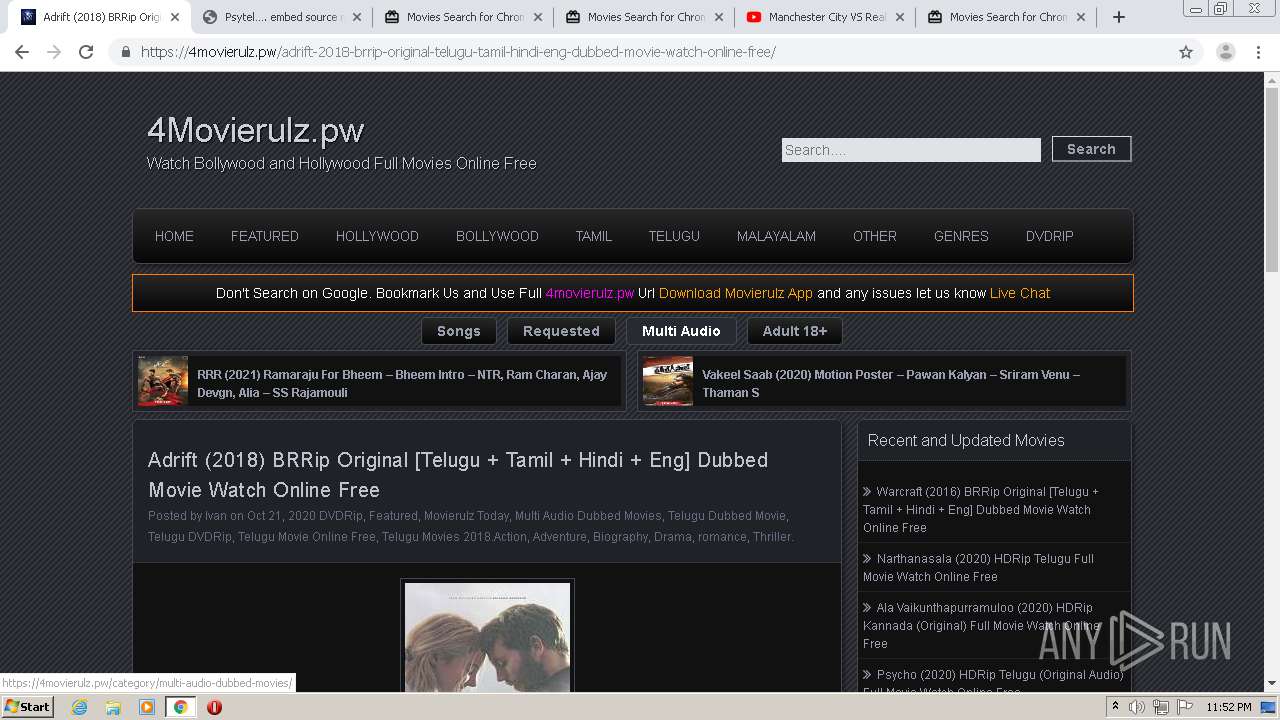Open the TAMIL menu item
Image resolution: width=1280 pixels, height=720 pixels.
coord(593,236)
